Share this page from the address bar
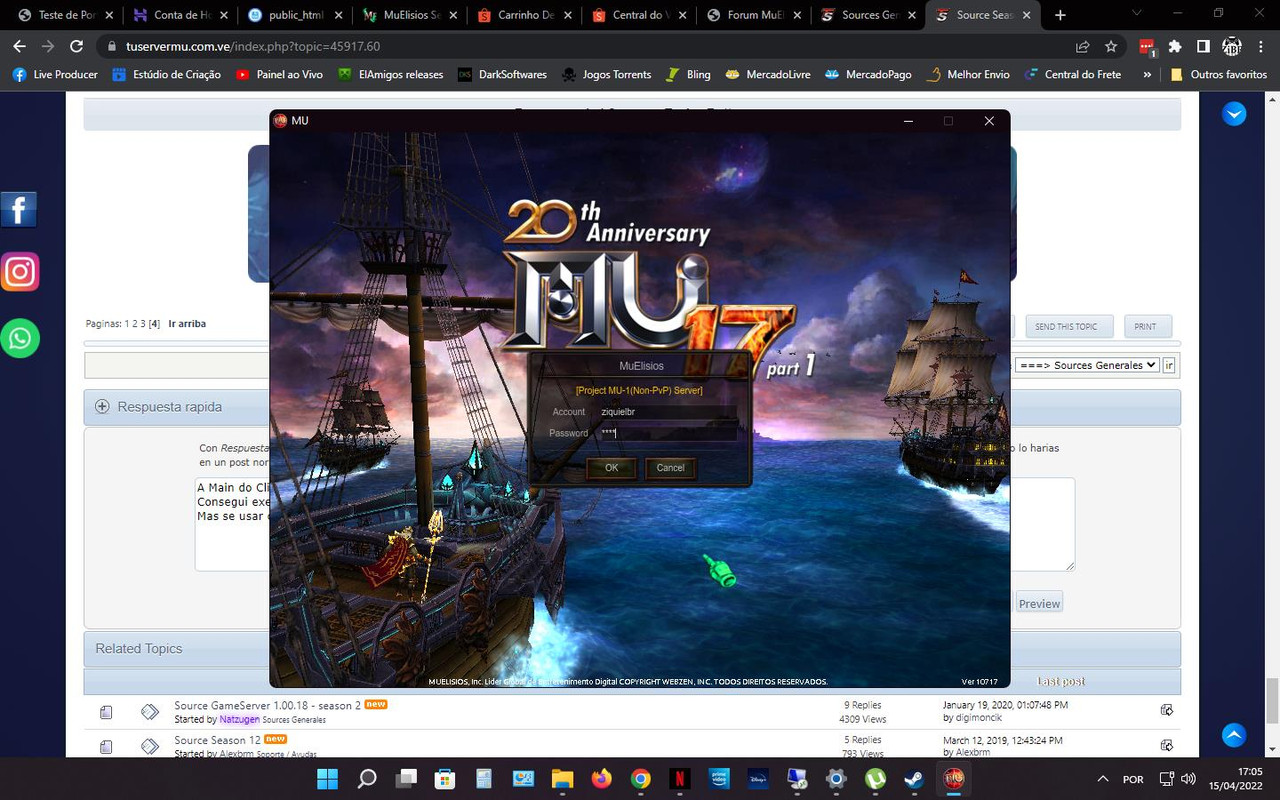Screen dimensions: 1280x800 (x=1082, y=46)
